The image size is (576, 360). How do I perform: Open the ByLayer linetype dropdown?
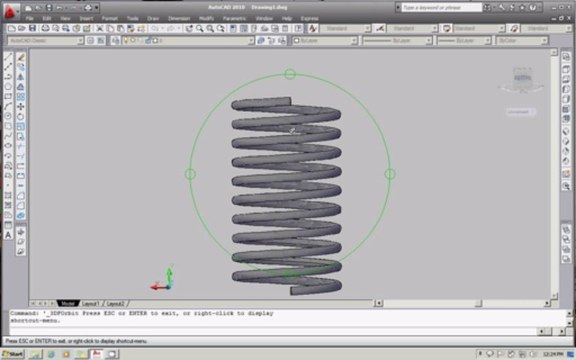click(x=397, y=40)
